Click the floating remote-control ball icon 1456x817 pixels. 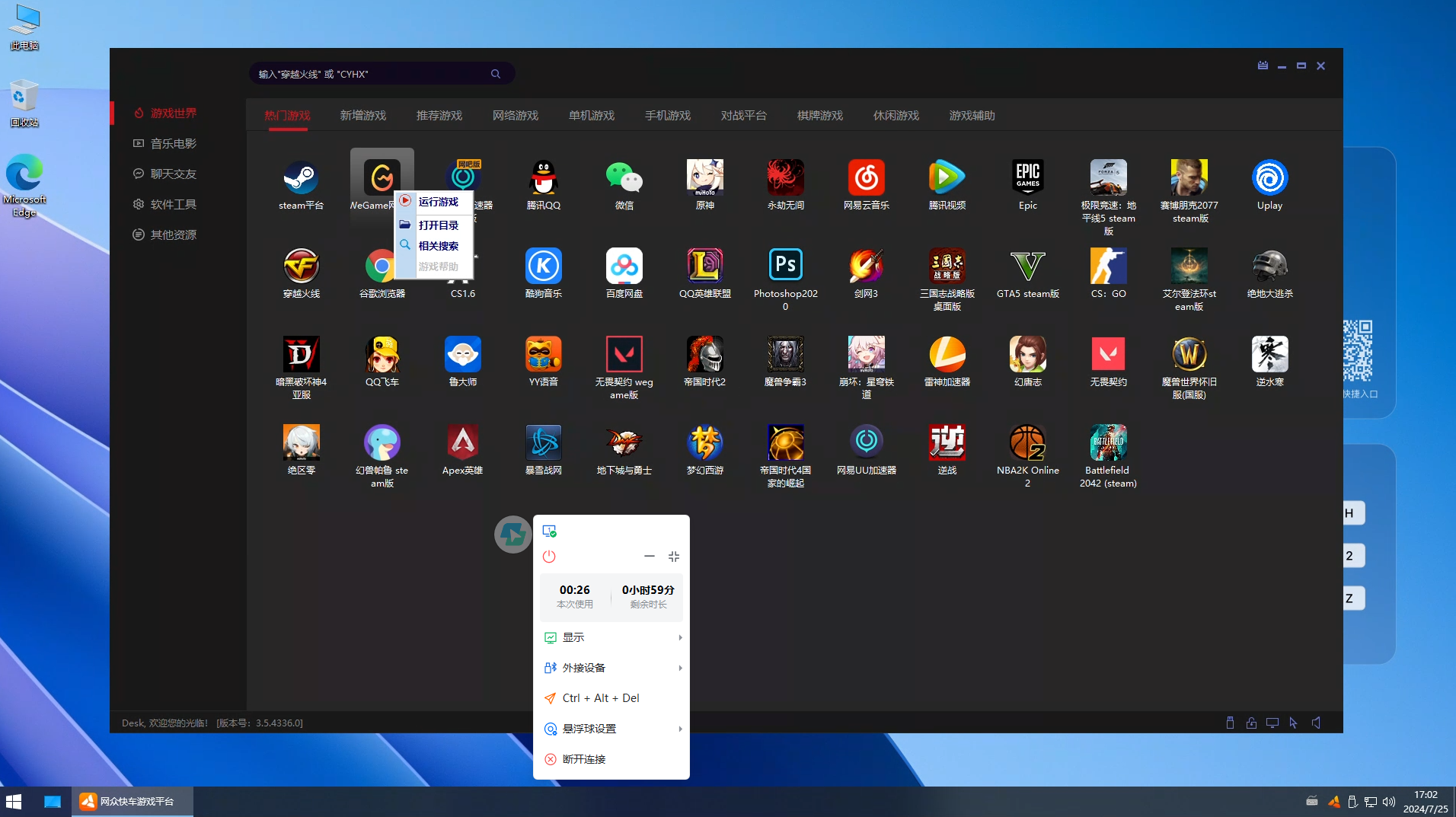(512, 535)
